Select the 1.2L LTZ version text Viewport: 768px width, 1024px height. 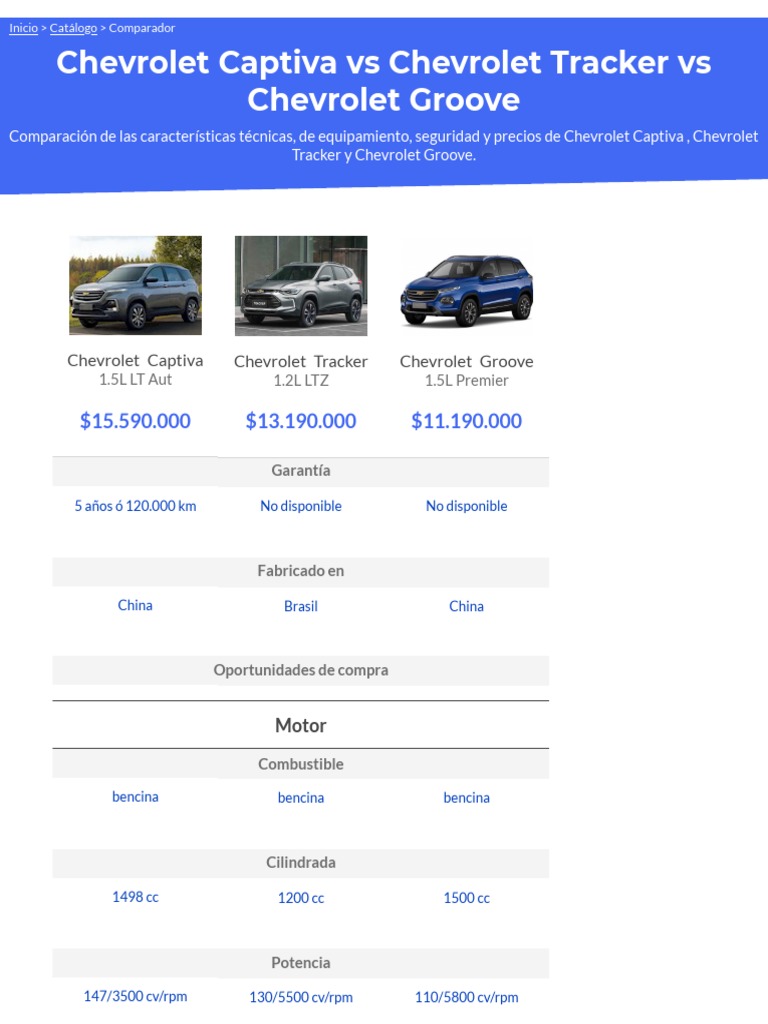[x=301, y=380]
